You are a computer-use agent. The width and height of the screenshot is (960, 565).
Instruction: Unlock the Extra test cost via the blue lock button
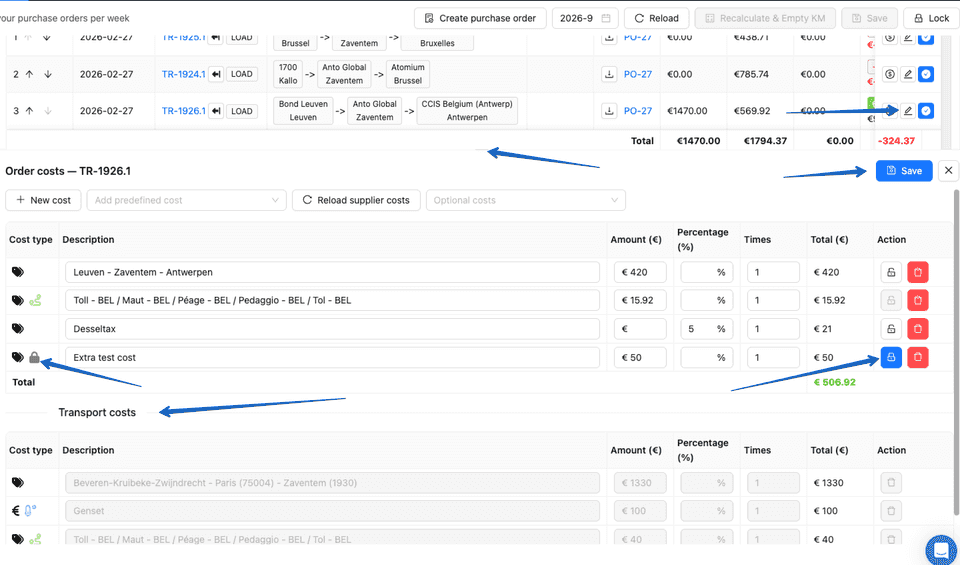point(891,357)
